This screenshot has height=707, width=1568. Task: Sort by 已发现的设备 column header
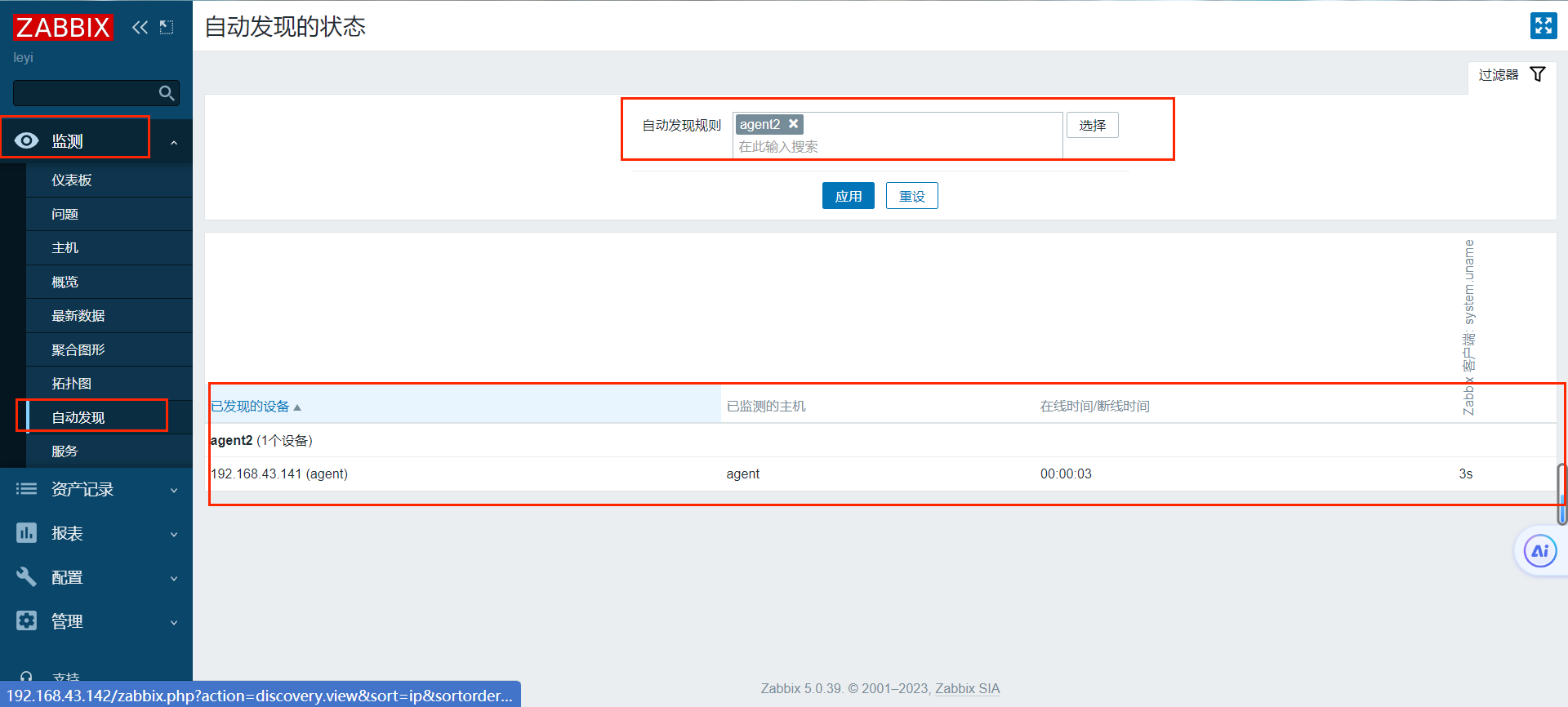point(256,407)
